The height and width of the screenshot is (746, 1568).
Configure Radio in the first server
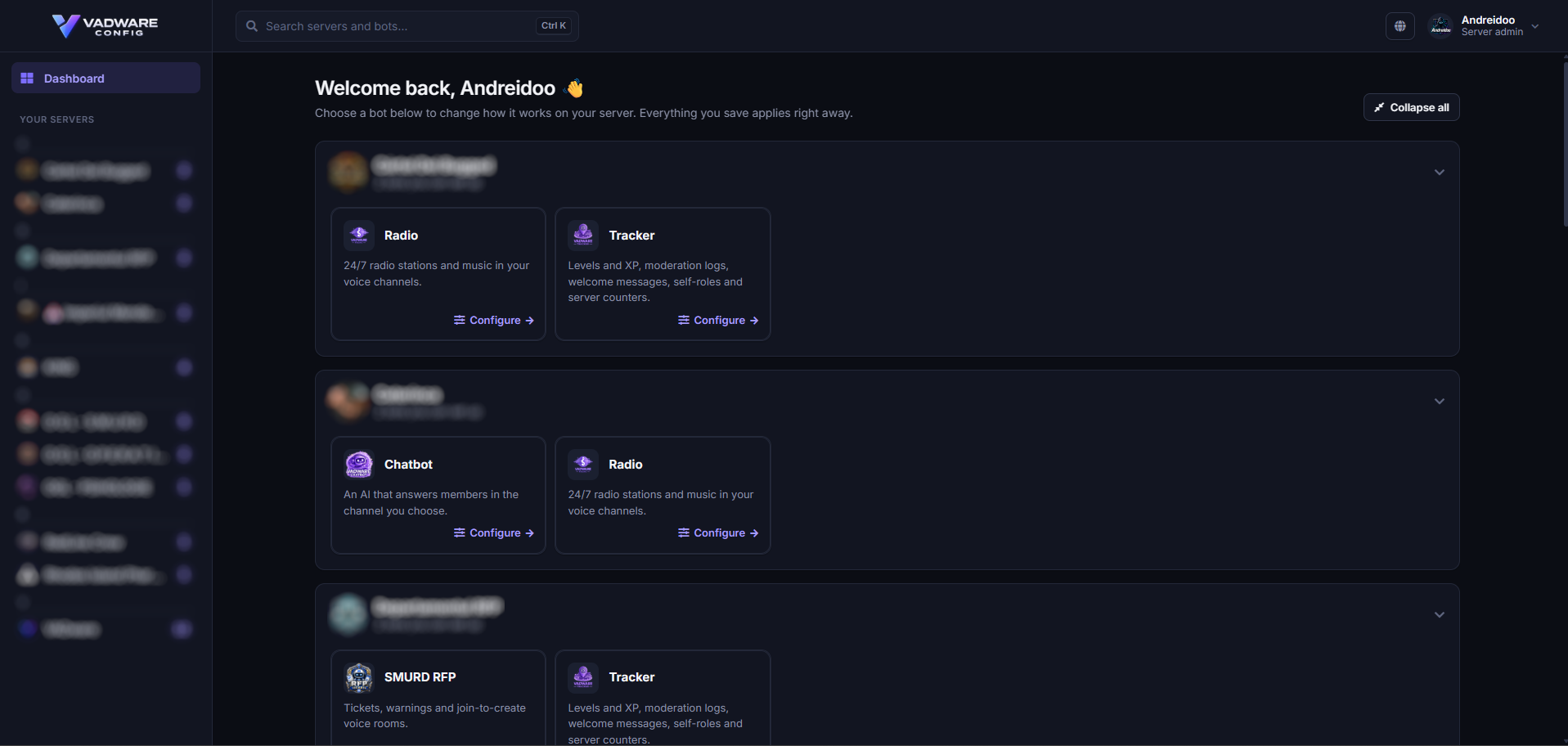click(494, 321)
